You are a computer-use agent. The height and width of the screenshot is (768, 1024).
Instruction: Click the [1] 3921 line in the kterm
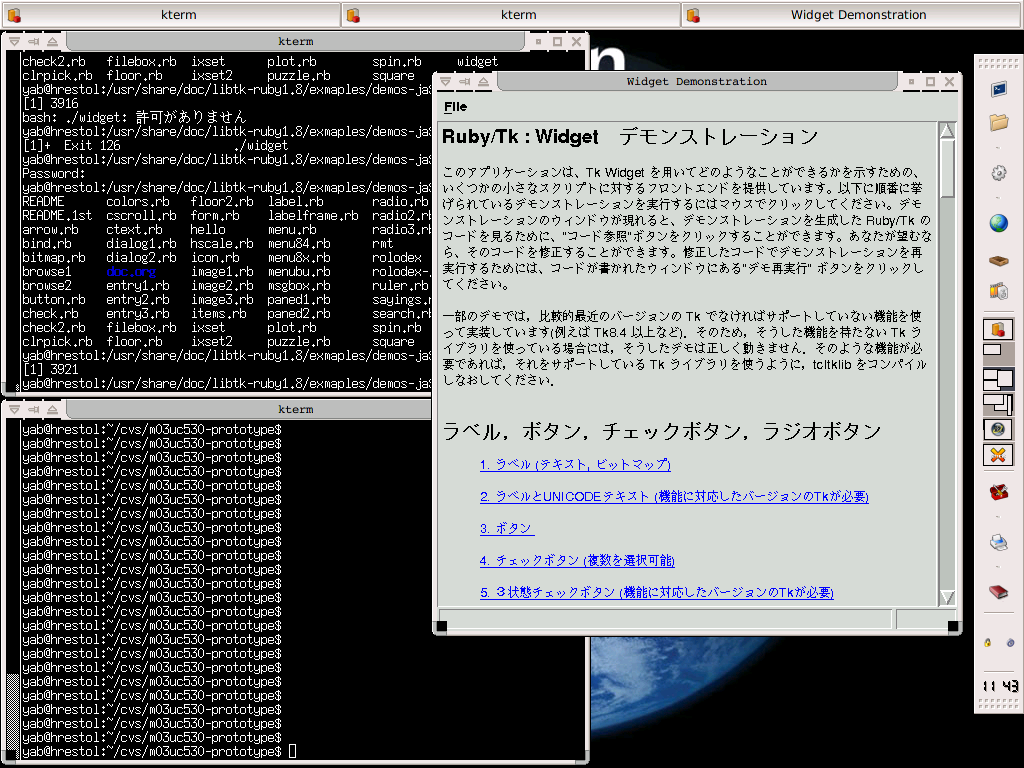[50, 370]
